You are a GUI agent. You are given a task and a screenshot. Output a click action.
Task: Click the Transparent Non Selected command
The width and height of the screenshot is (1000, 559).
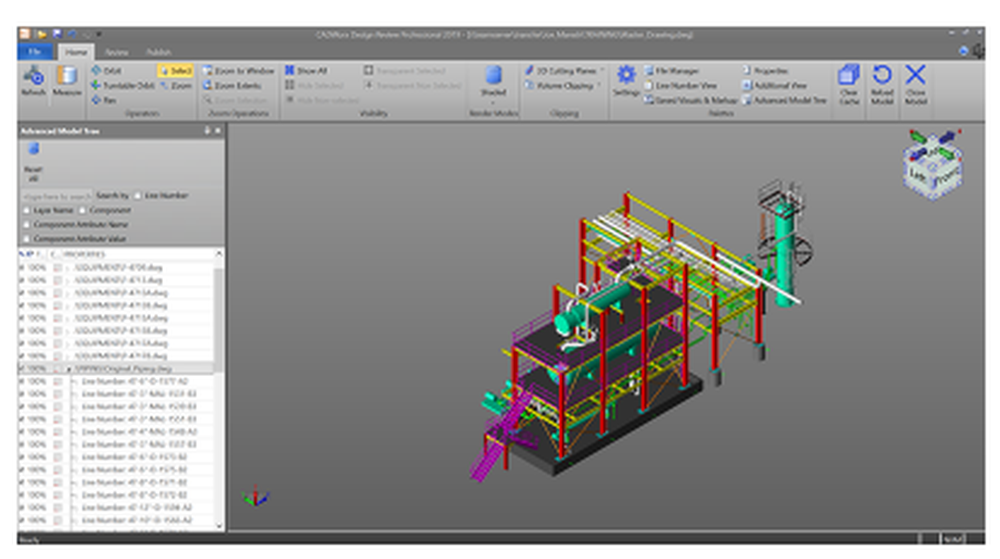pyautogui.click(x=412, y=85)
